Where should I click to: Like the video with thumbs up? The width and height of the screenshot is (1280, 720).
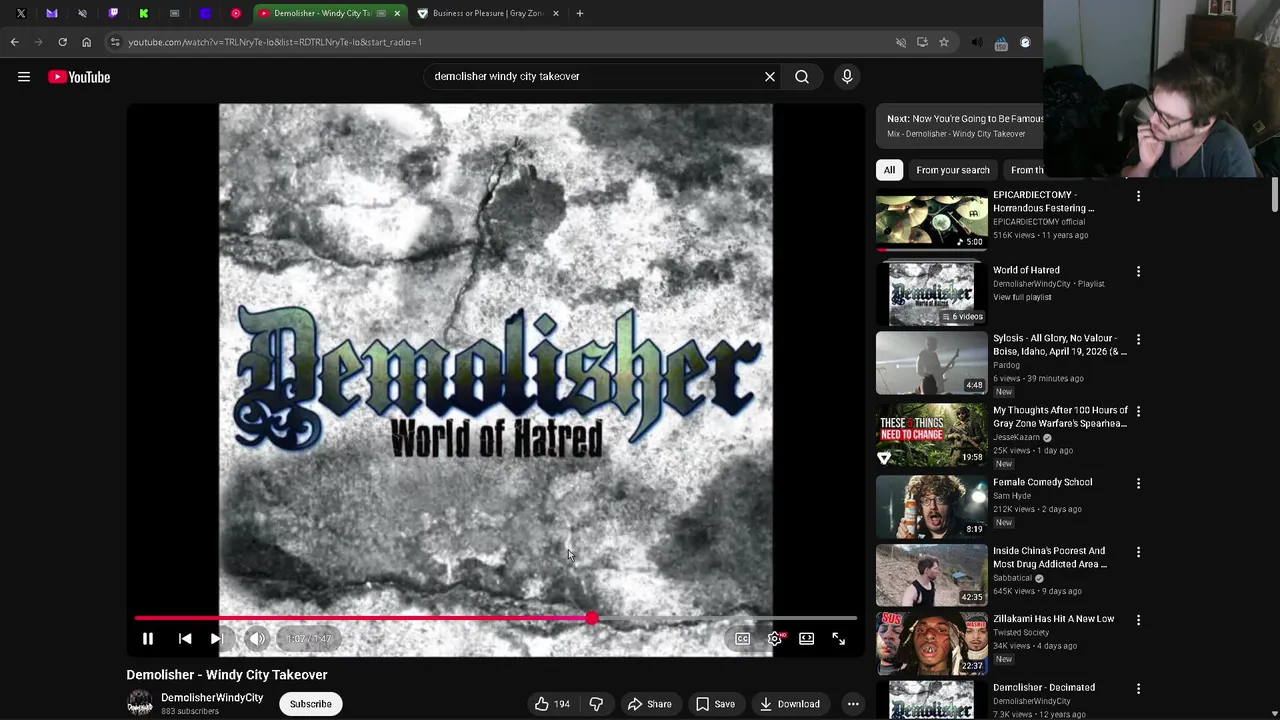pyautogui.click(x=552, y=704)
